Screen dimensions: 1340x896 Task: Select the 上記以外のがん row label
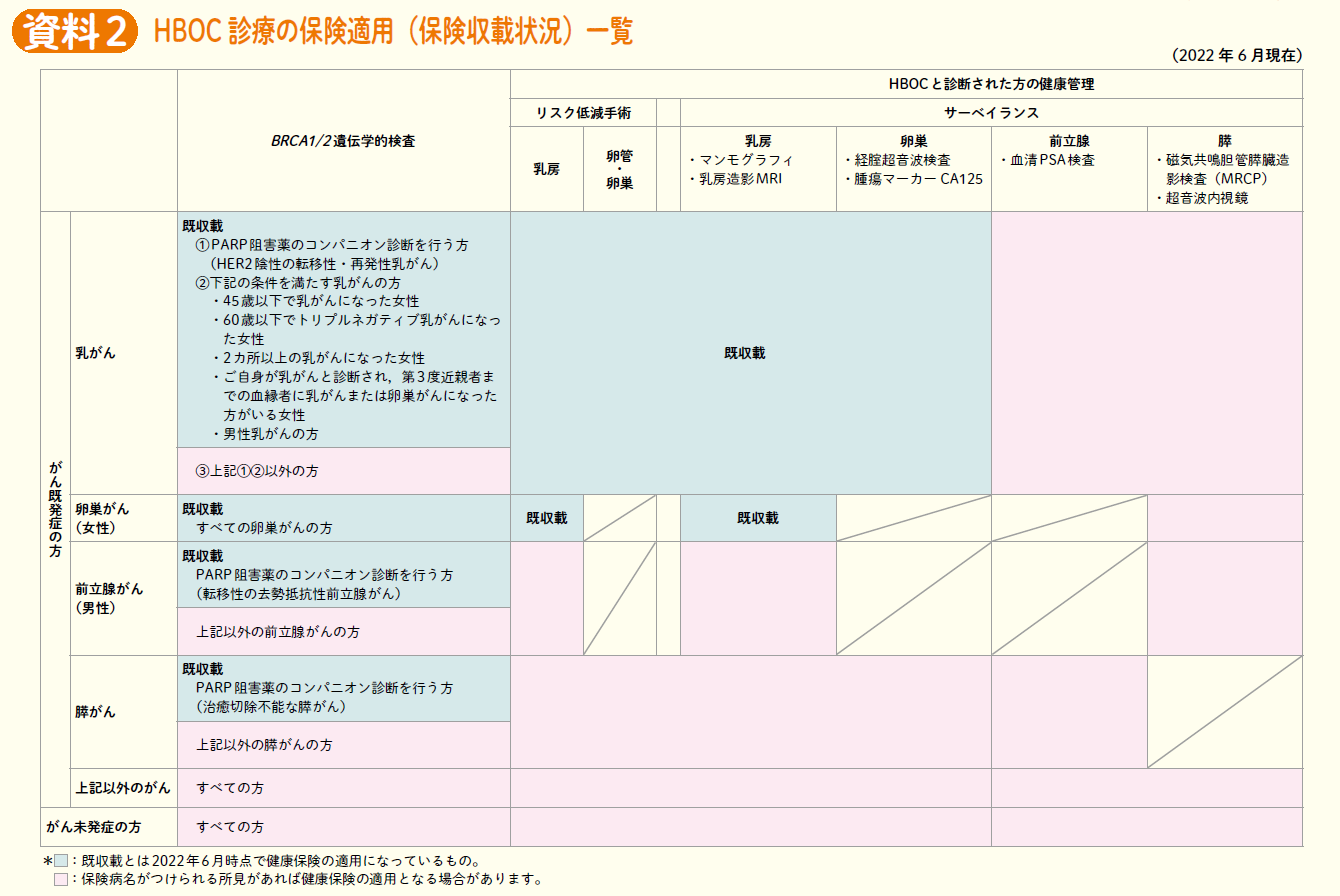point(122,788)
